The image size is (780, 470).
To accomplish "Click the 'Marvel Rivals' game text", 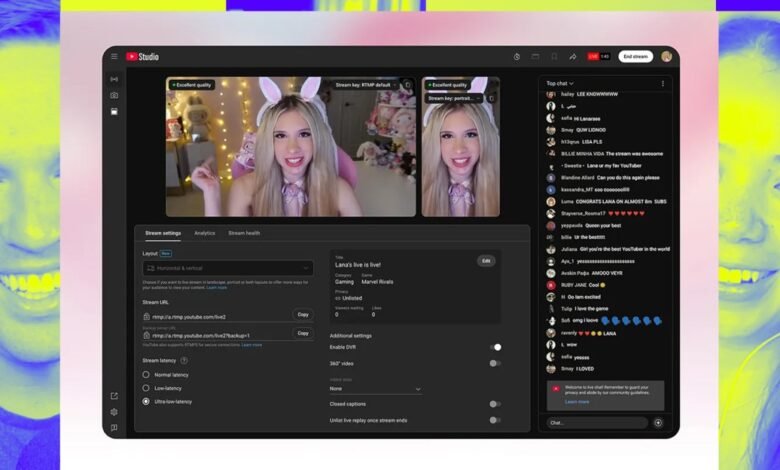I will [377, 282].
